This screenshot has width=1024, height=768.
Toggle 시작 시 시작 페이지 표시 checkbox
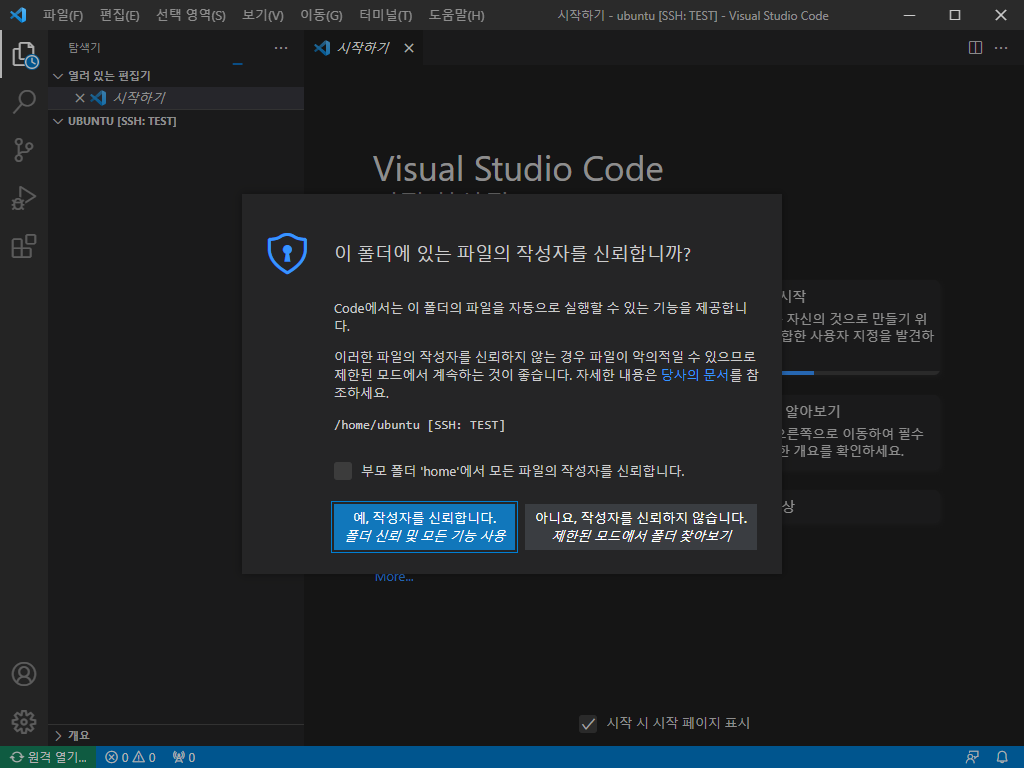tap(588, 724)
